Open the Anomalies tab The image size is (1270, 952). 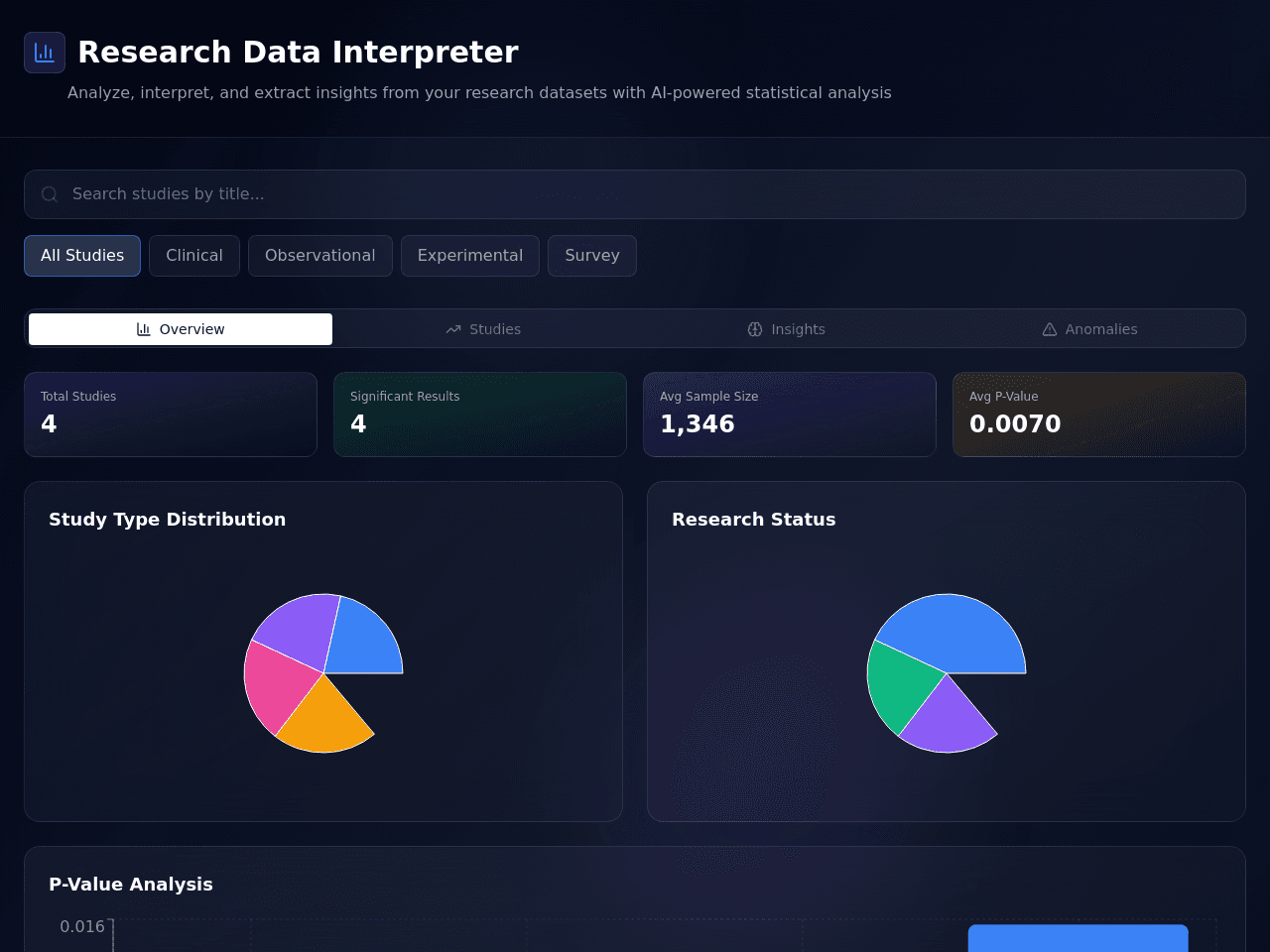1090,329
